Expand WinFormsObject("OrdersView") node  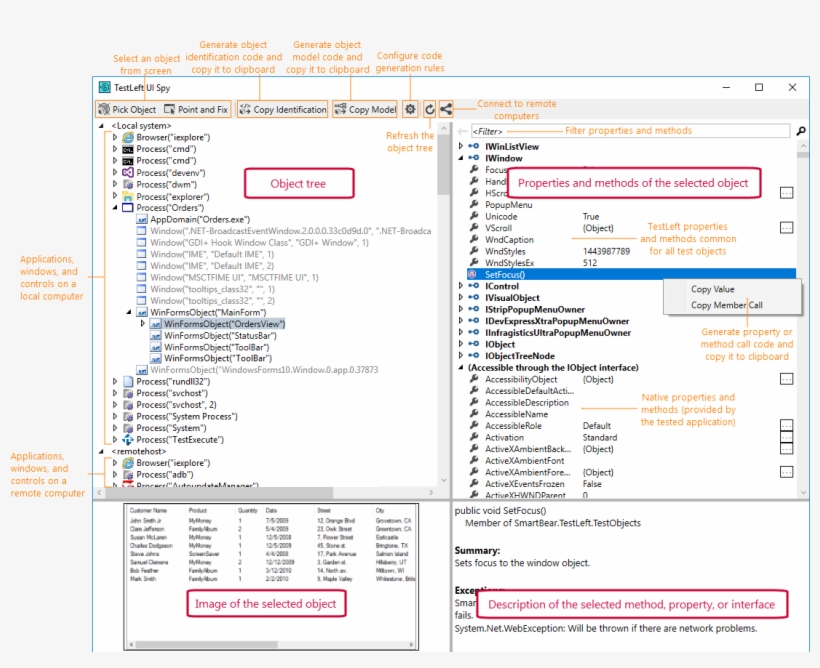tap(142, 324)
